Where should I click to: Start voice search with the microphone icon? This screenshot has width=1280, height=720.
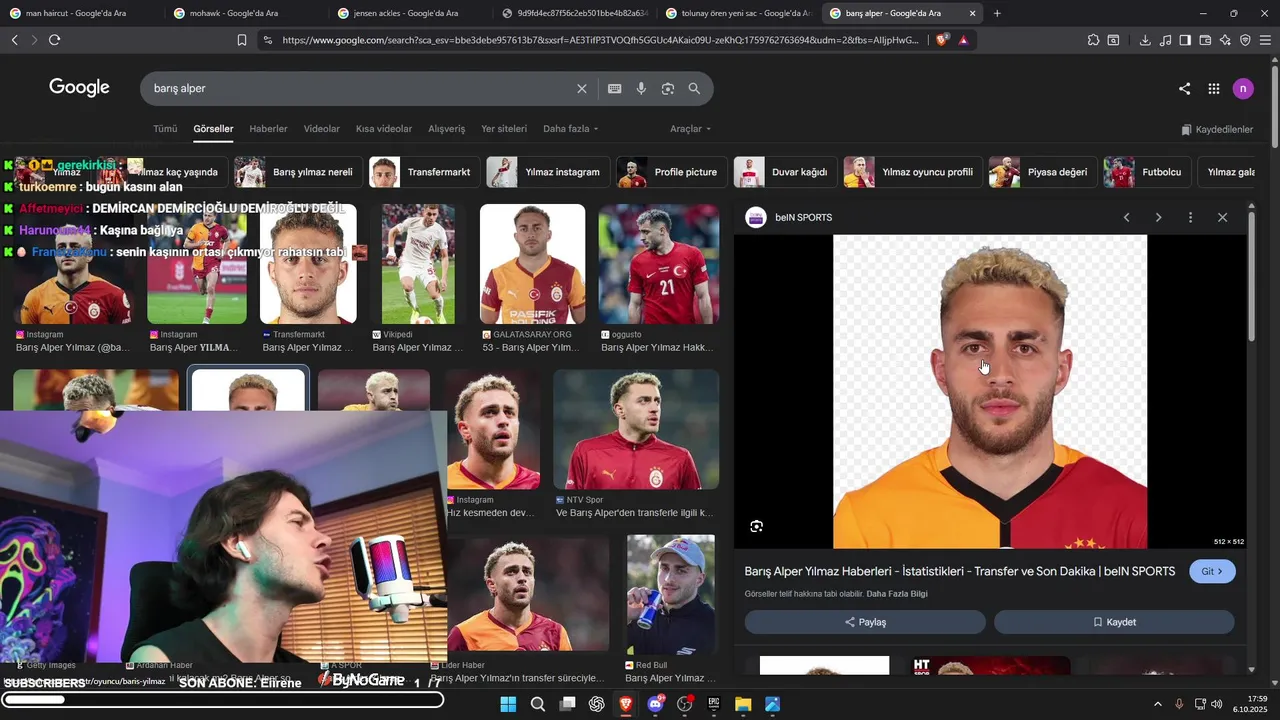pyautogui.click(x=641, y=89)
